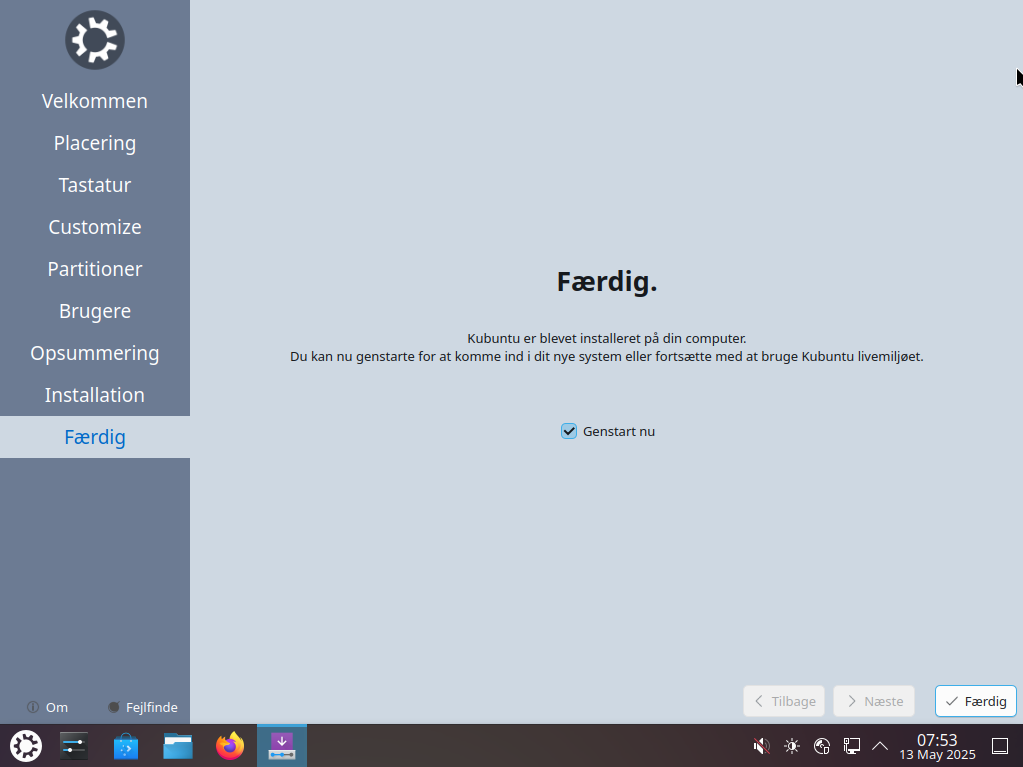Screen dimensions: 1023x767
Task: Select the Placering step in sidebar
Action: pos(95,143)
